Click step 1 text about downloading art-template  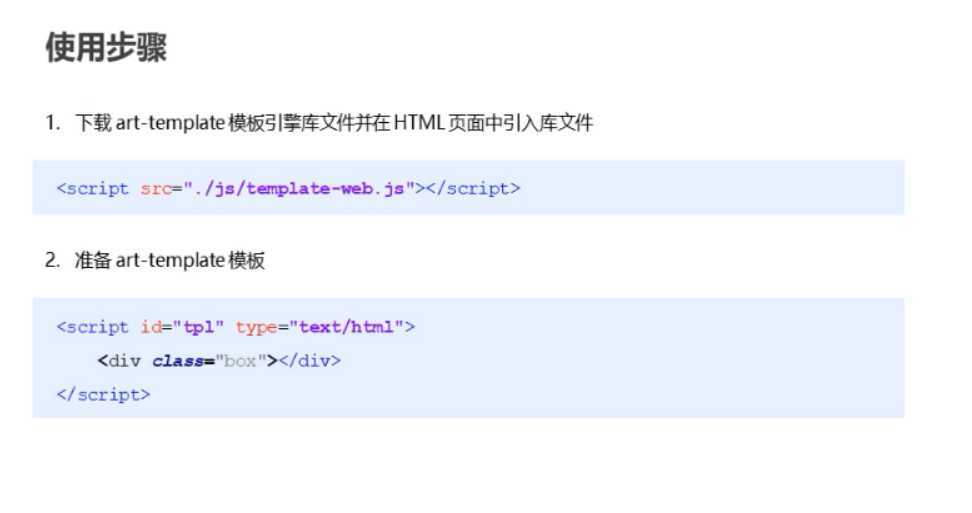pos(319,123)
